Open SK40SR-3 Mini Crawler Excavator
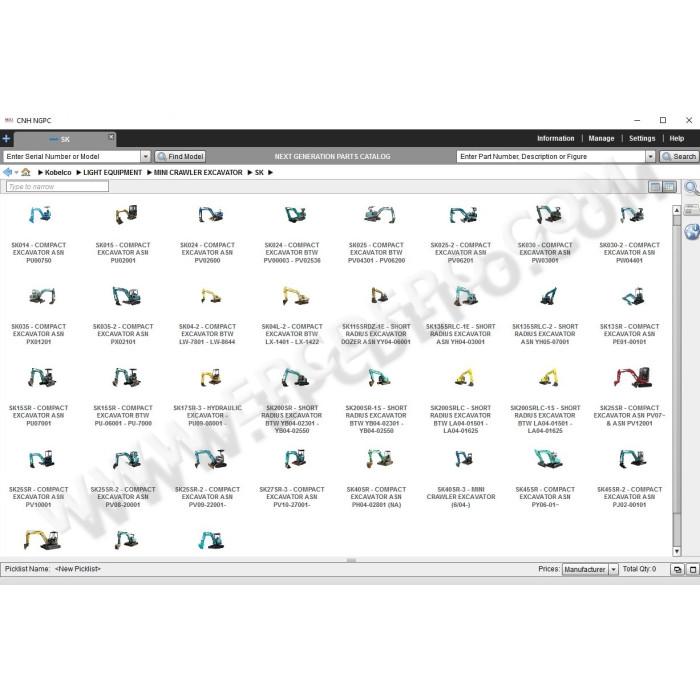 pyautogui.click(x=461, y=478)
